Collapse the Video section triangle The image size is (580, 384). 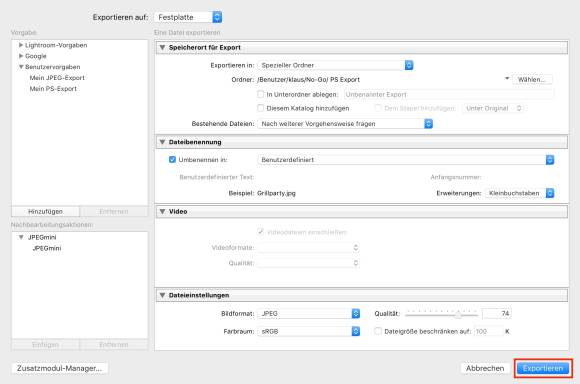pyautogui.click(x=162, y=212)
